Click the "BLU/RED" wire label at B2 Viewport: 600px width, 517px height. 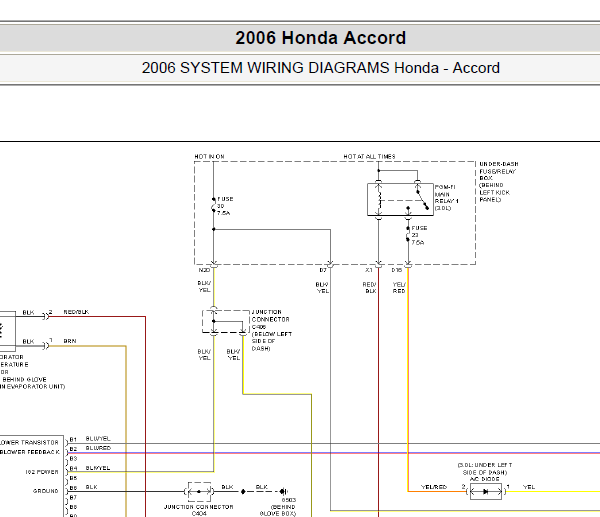pos(98,448)
